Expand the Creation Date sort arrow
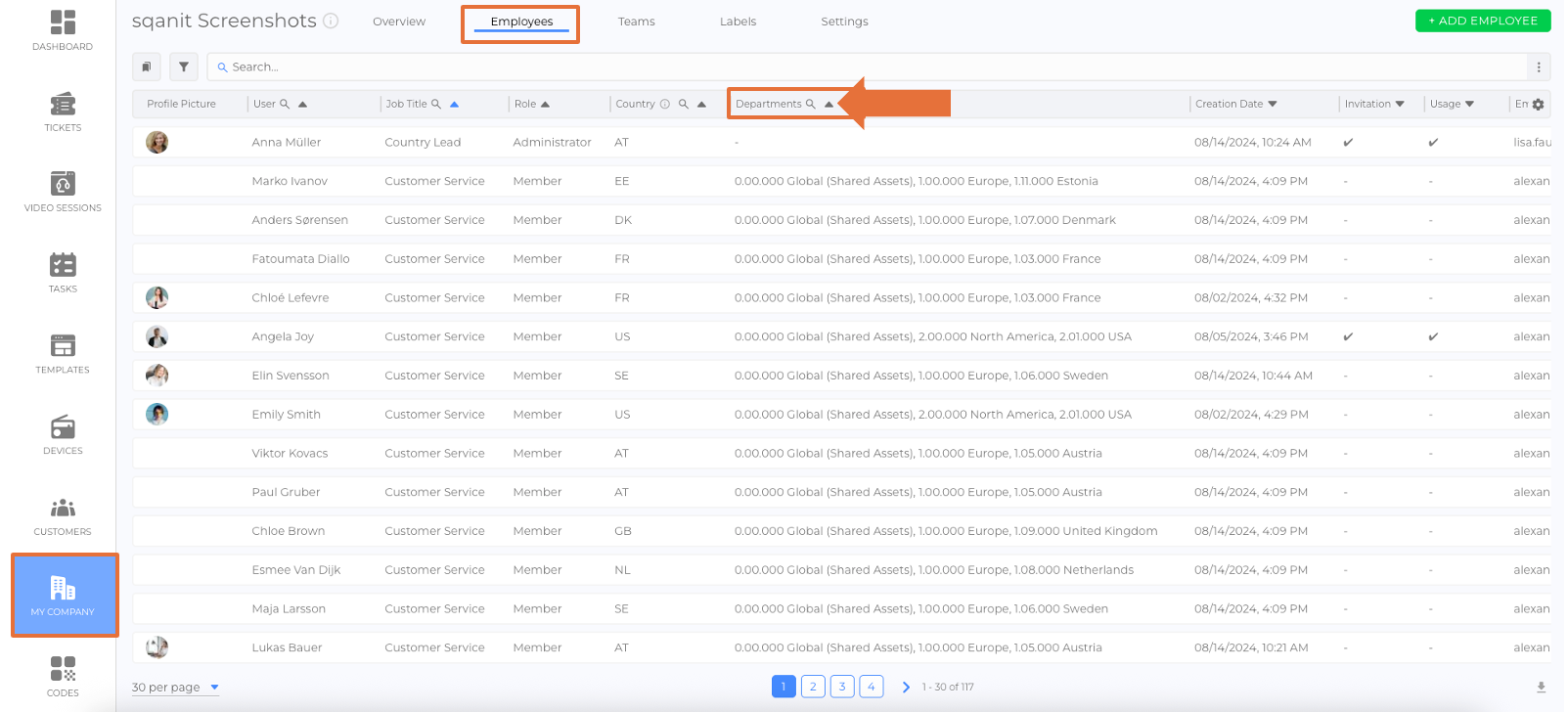This screenshot has width=1568, height=712. pyautogui.click(x=1273, y=104)
